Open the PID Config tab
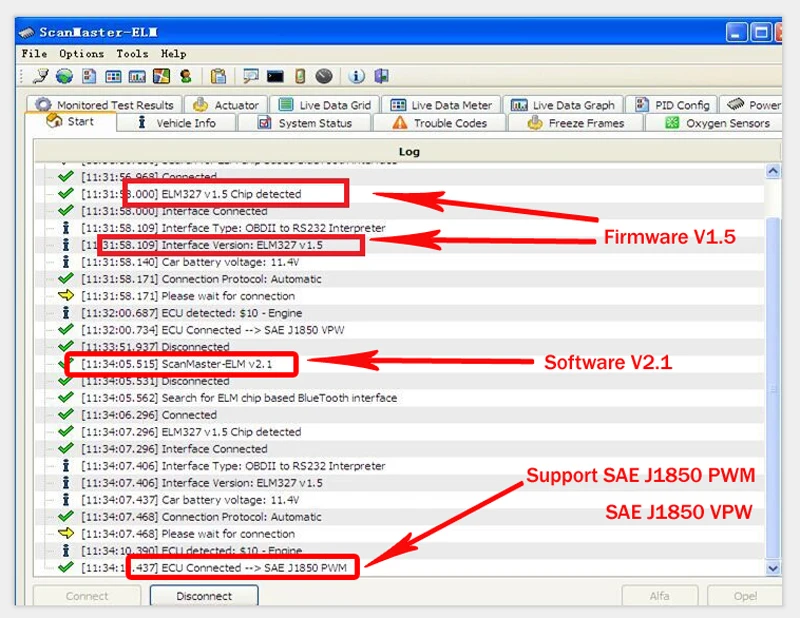This screenshot has width=800, height=618. (671, 105)
